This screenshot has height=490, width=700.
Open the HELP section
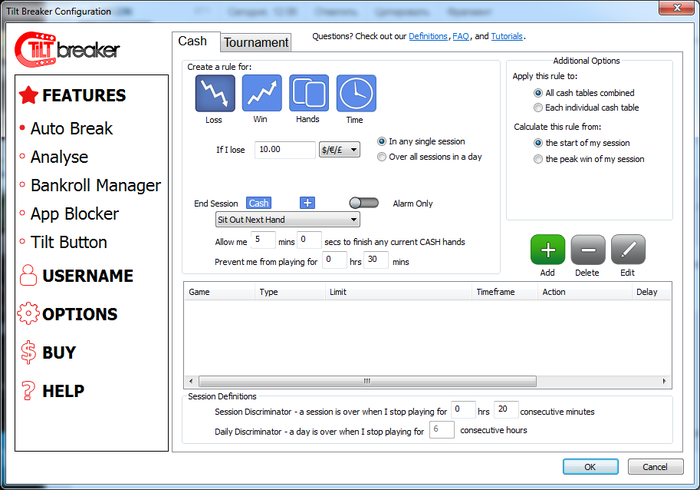pyautogui.click(x=63, y=391)
